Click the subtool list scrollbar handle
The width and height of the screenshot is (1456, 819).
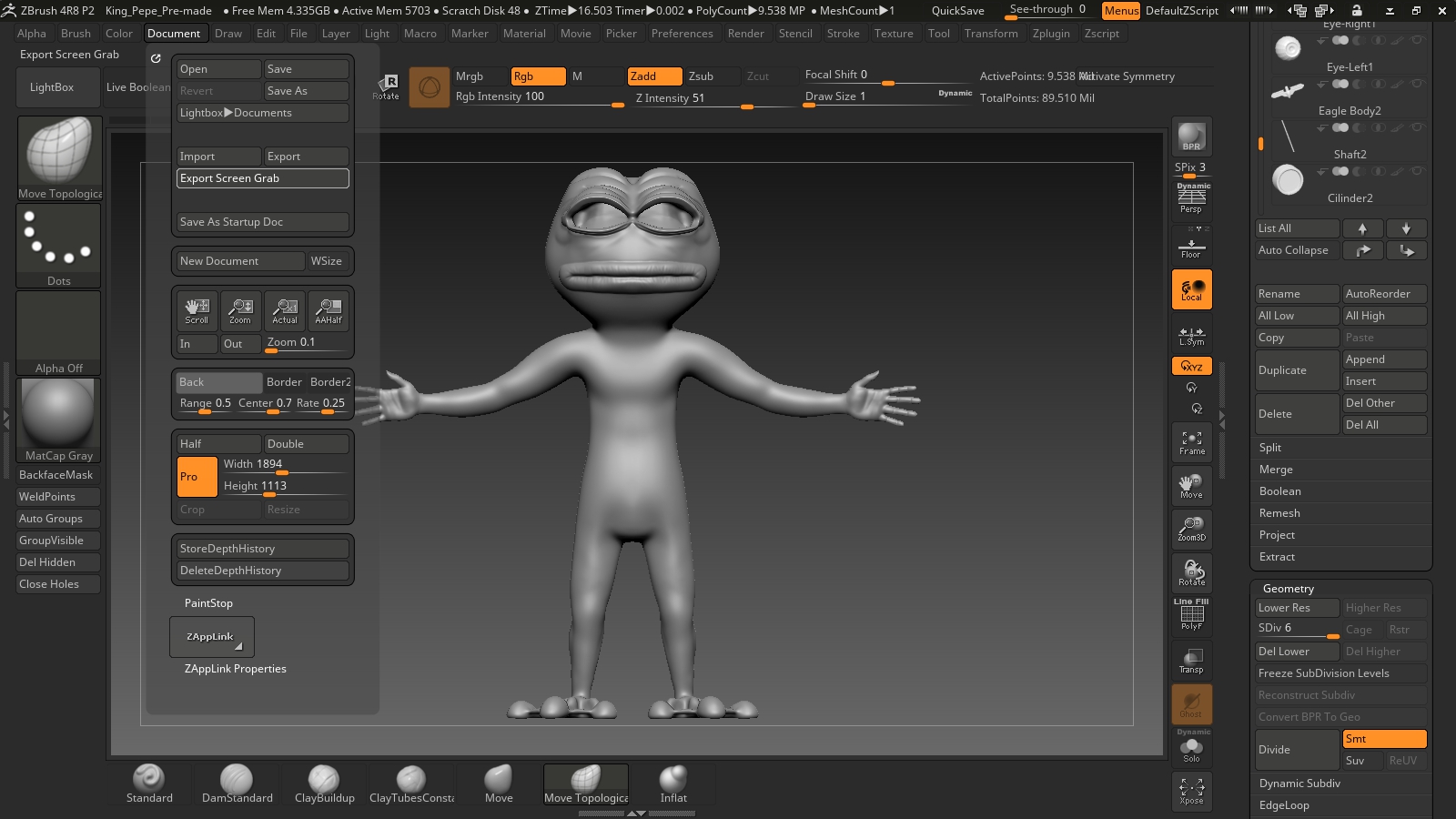[x=1260, y=144]
